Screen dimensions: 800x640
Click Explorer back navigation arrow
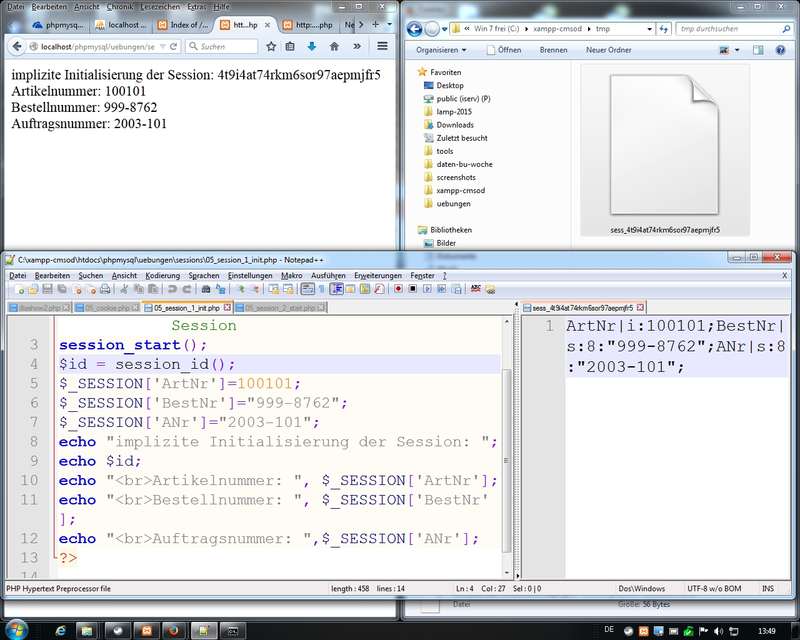pyautogui.click(x=415, y=28)
